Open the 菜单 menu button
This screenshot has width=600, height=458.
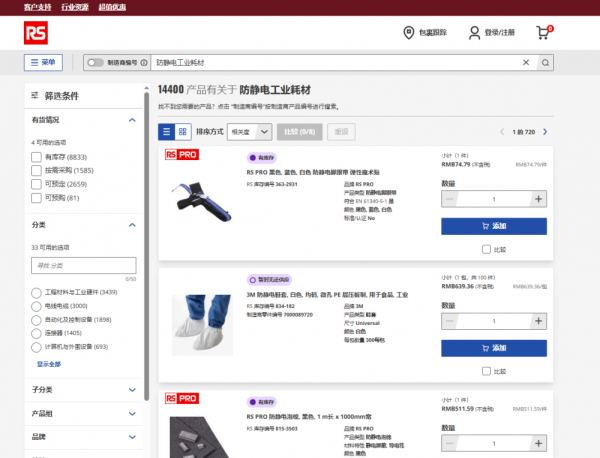point(43,62)
